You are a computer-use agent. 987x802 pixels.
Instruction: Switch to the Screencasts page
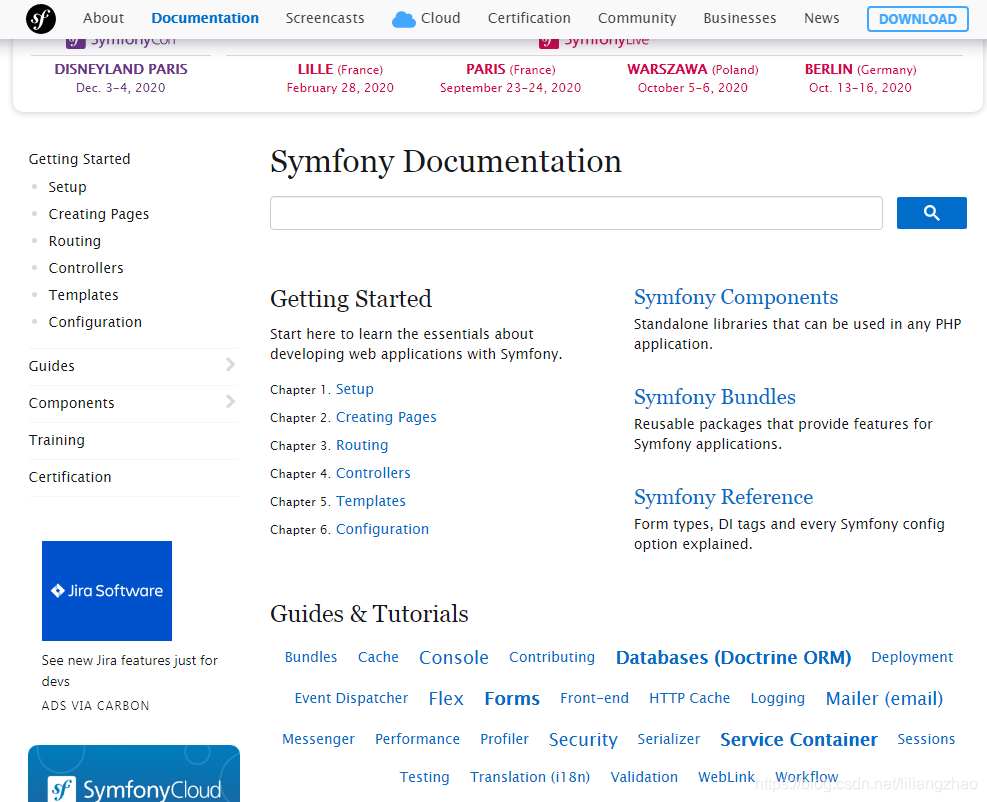(x=324, y=18)
